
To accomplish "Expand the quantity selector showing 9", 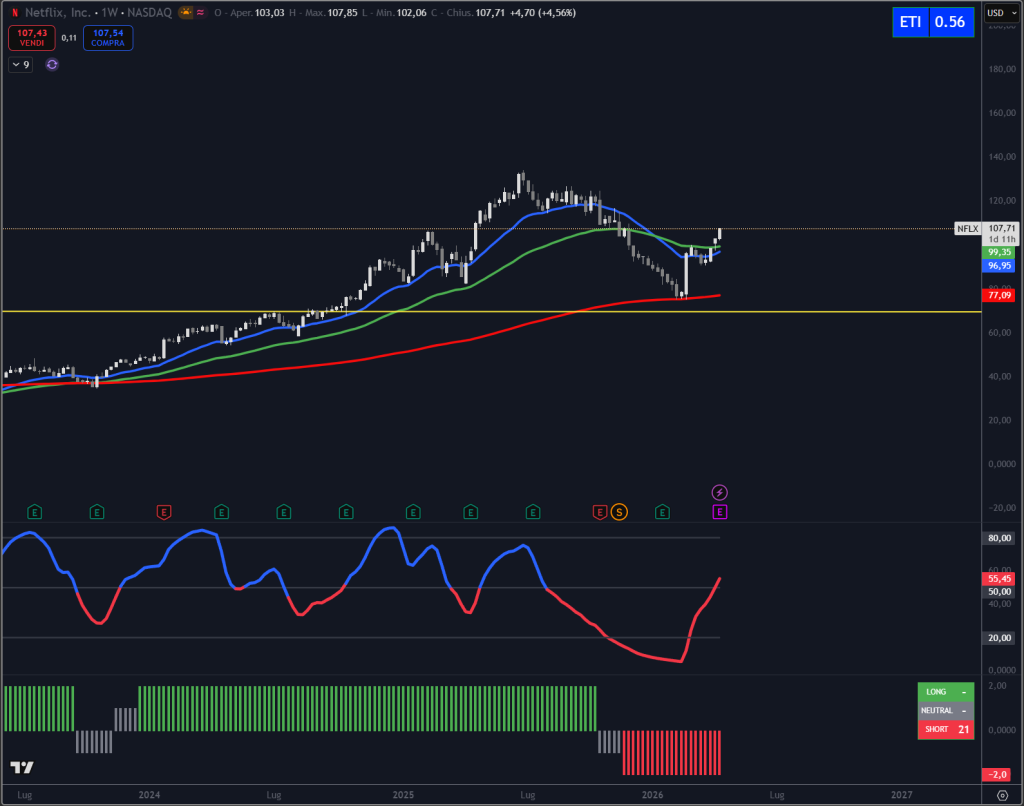I will (20, 64).
